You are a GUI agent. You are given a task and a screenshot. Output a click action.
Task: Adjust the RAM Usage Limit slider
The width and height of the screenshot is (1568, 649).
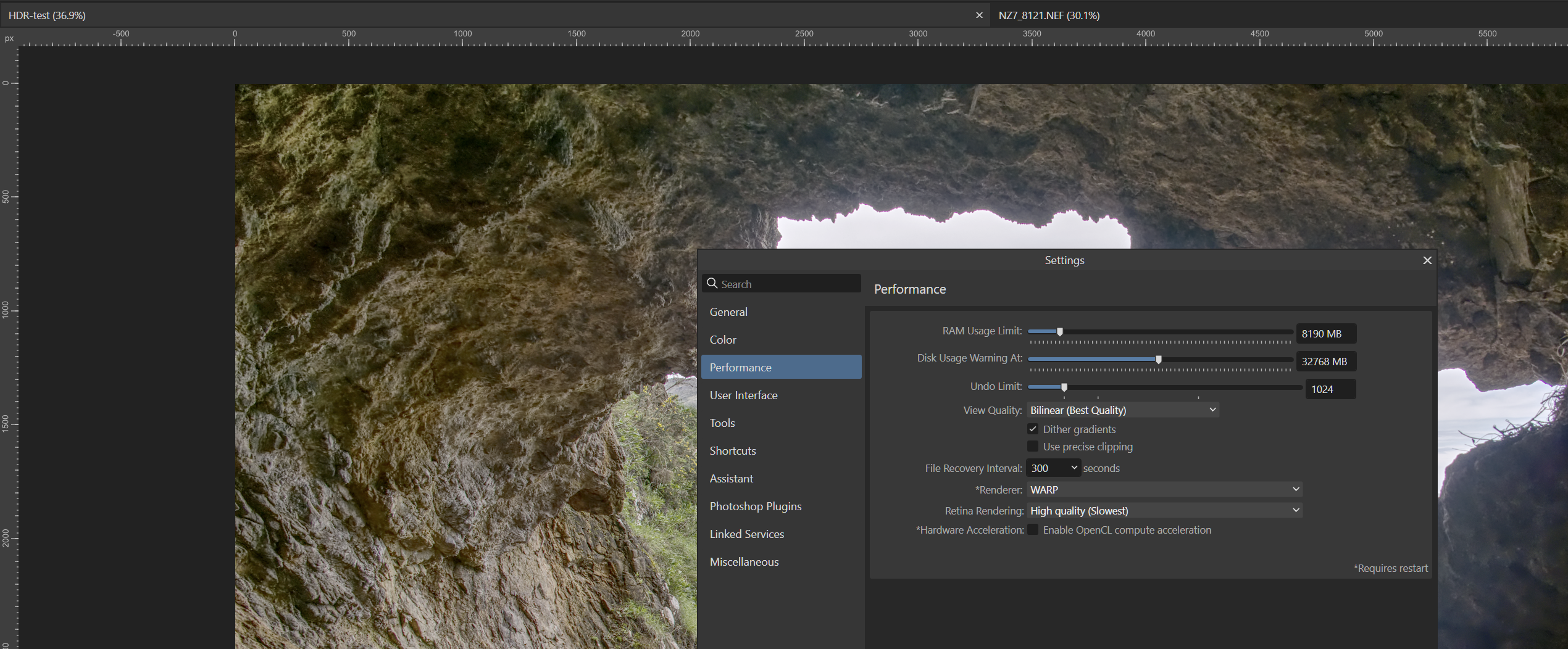click(x=1059, y=332)
